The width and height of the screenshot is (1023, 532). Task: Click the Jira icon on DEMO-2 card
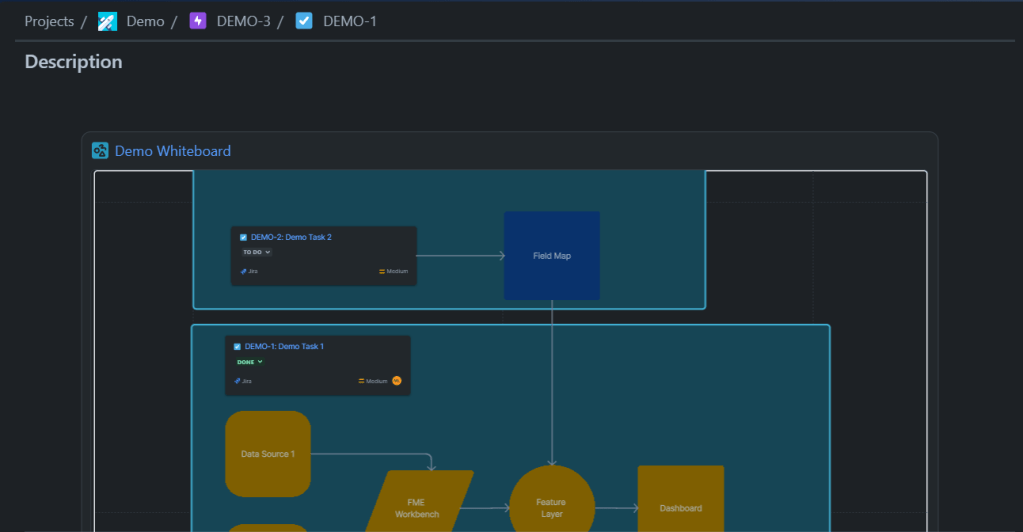point(244,271)
